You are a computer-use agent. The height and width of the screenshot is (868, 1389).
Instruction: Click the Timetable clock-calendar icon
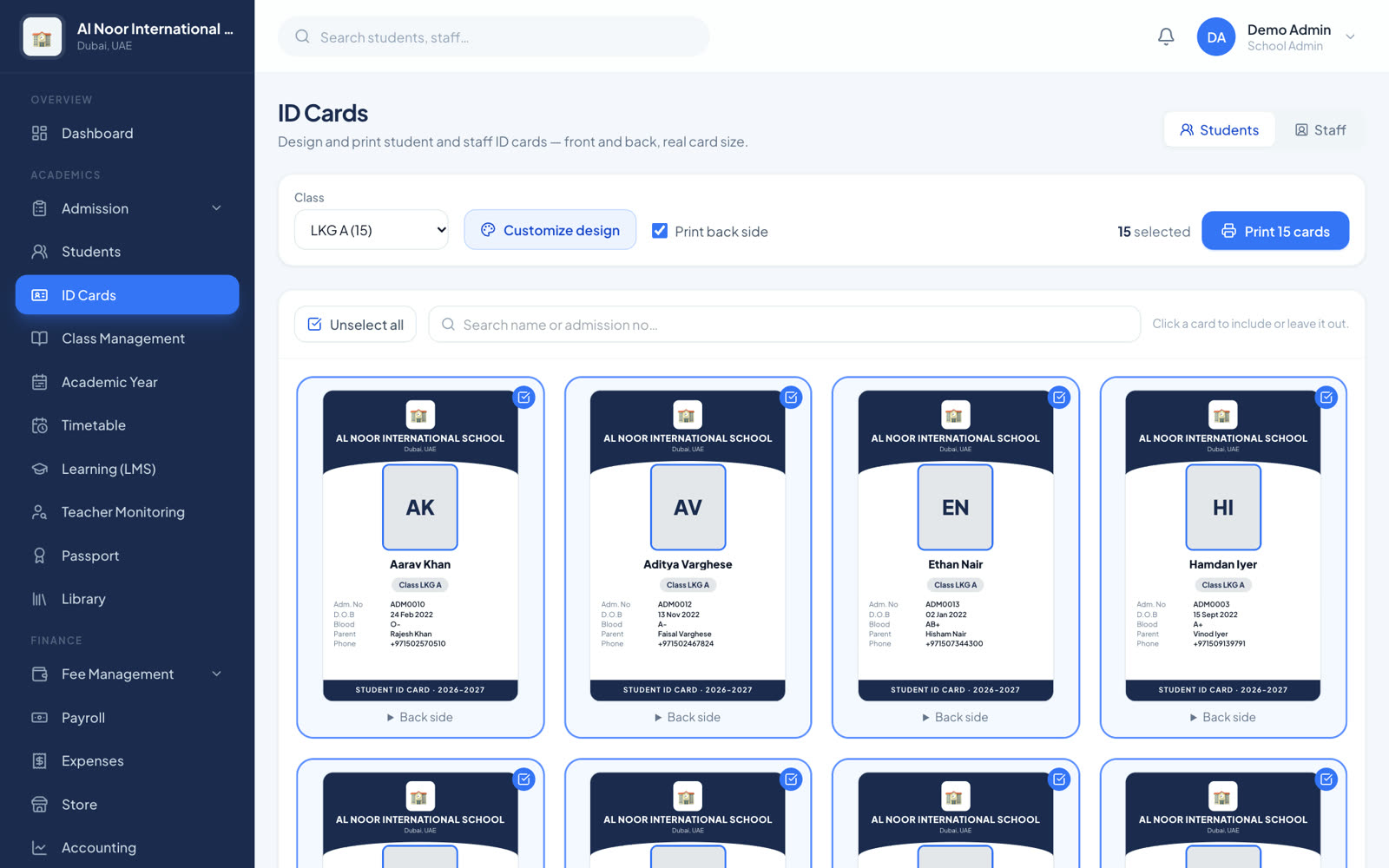[40, 425]
